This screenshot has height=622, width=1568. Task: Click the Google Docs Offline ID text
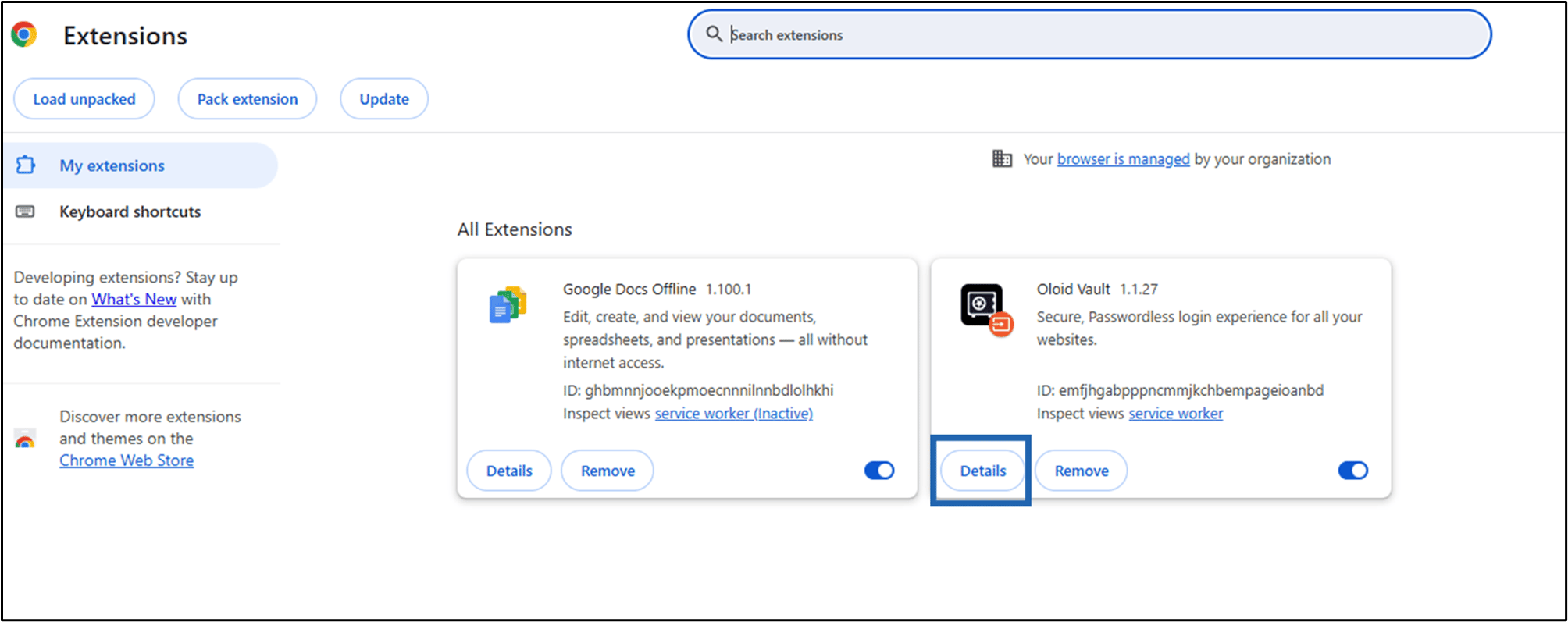pos(698,390)
